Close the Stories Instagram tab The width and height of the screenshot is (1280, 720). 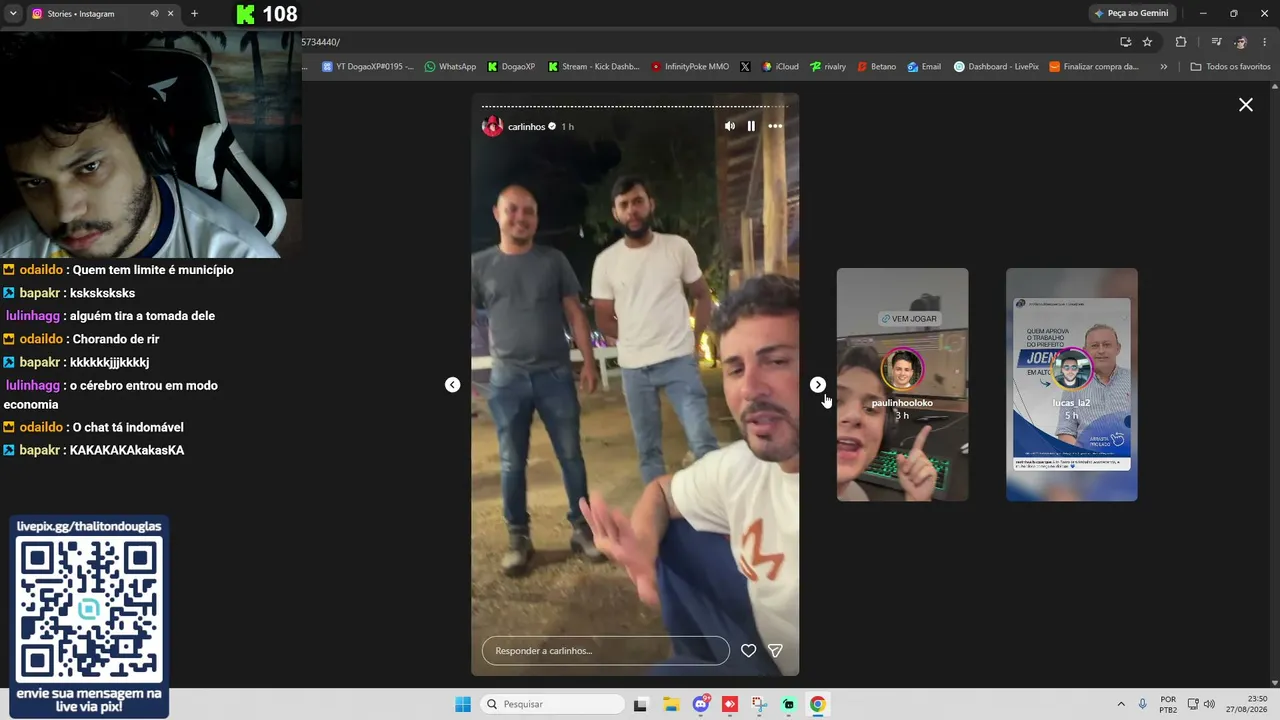(171, 14)
